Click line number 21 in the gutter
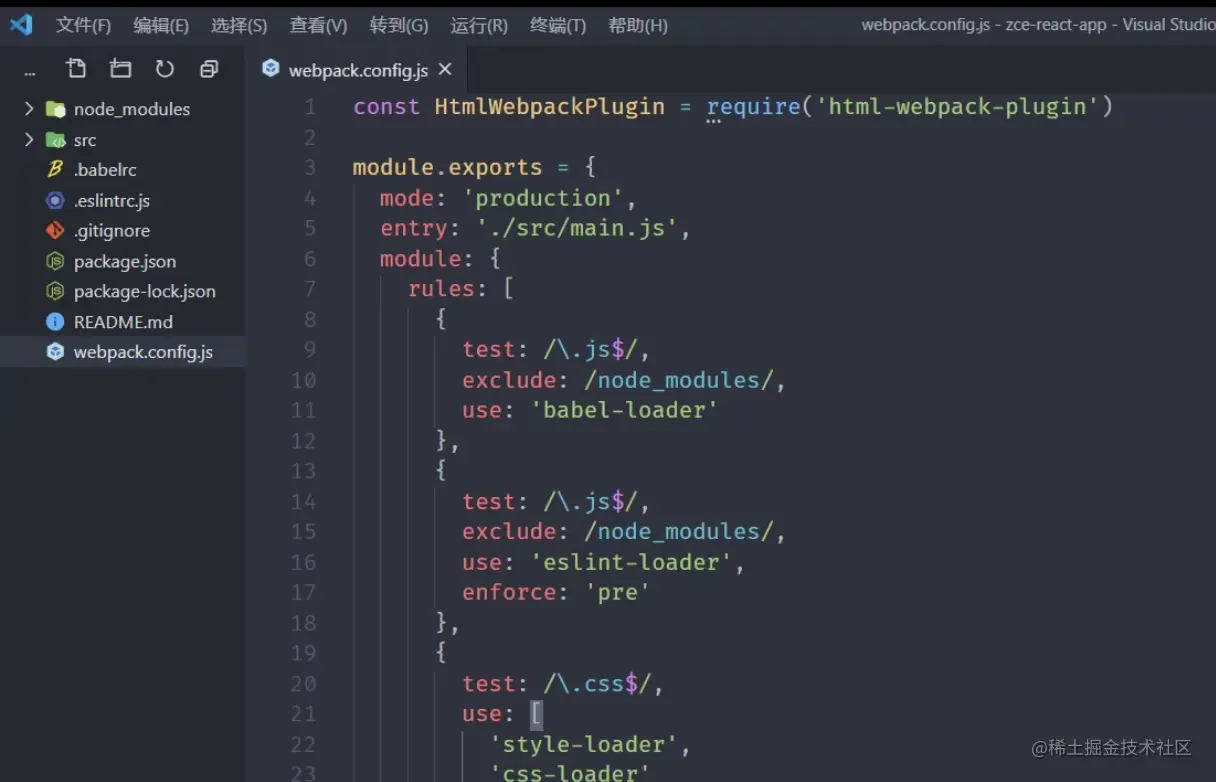The width and height of the screenshot is (1216, 782). (x=304, y=714)
